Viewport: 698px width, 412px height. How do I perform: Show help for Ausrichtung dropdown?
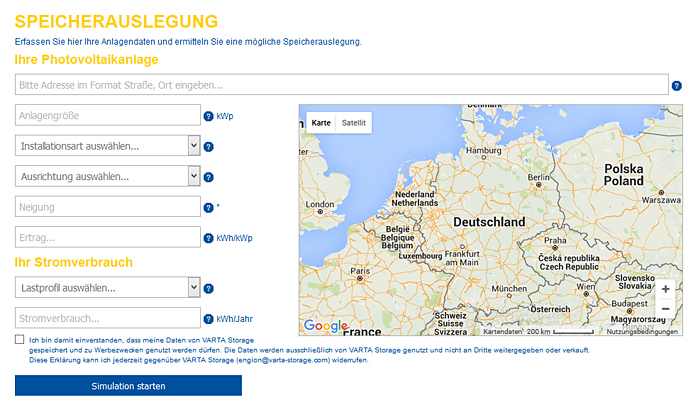208,177
